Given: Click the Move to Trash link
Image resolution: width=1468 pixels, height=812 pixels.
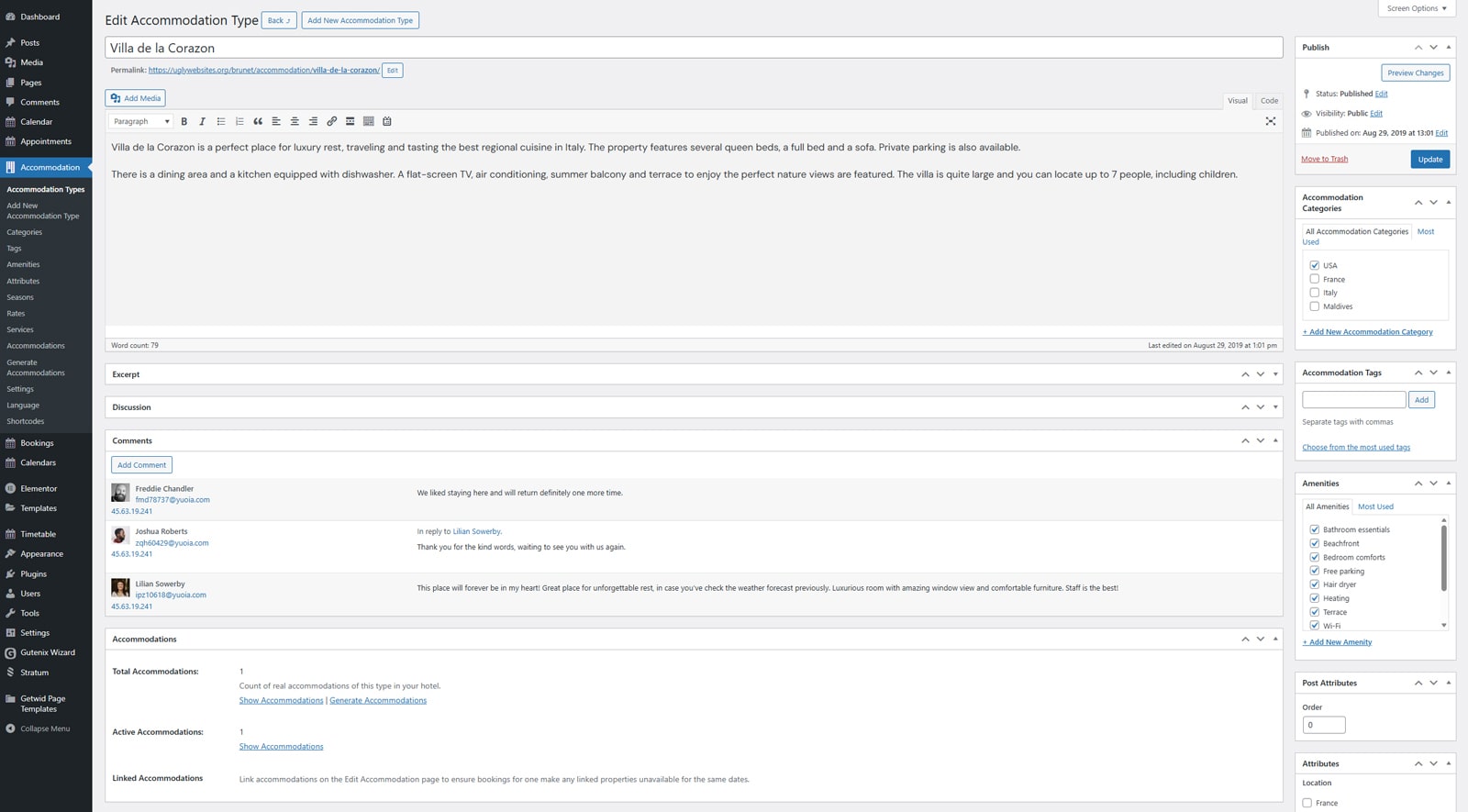Looking at the screenshot, I should tap(1324, 159).
